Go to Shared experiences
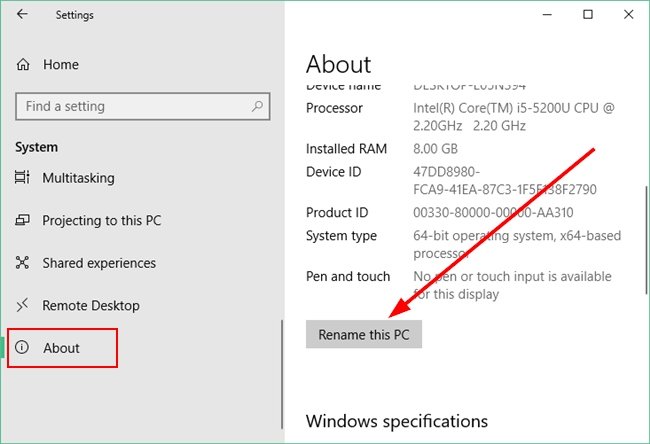This screenshot has width=650, height=444. pyautogui.click(x=99, y=263)
